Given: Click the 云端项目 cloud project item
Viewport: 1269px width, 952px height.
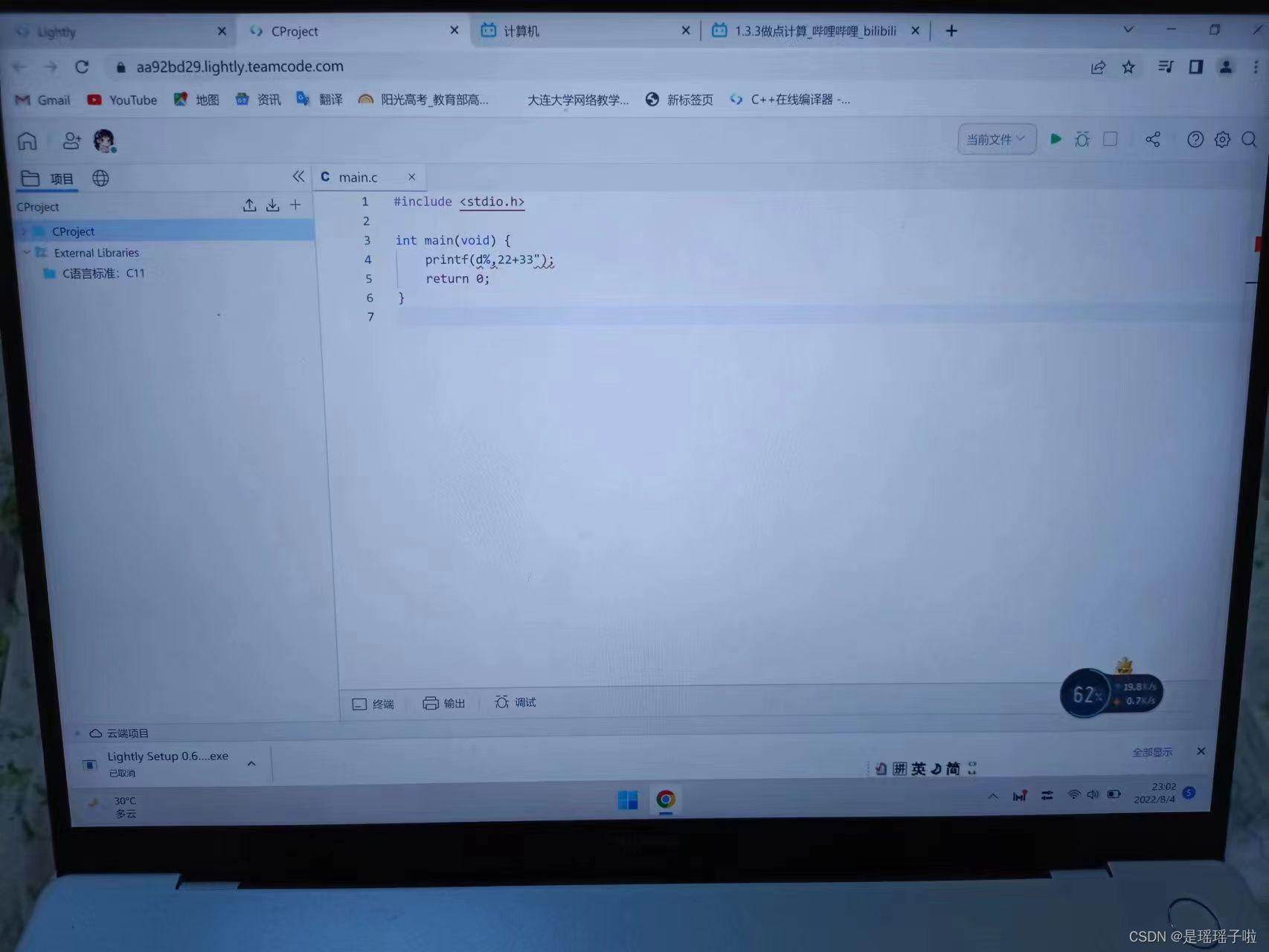Looking at the screenshot, I should [x=119, y=733].
